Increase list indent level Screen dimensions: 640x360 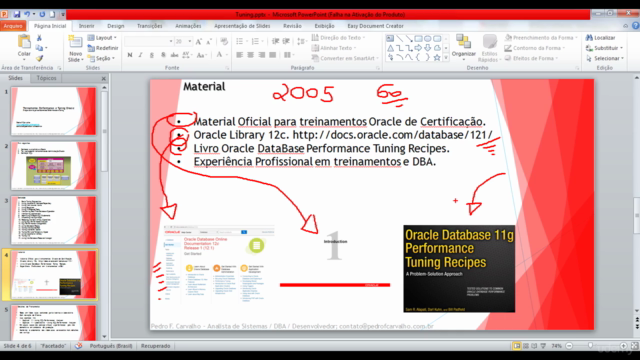tap(286, 41)
